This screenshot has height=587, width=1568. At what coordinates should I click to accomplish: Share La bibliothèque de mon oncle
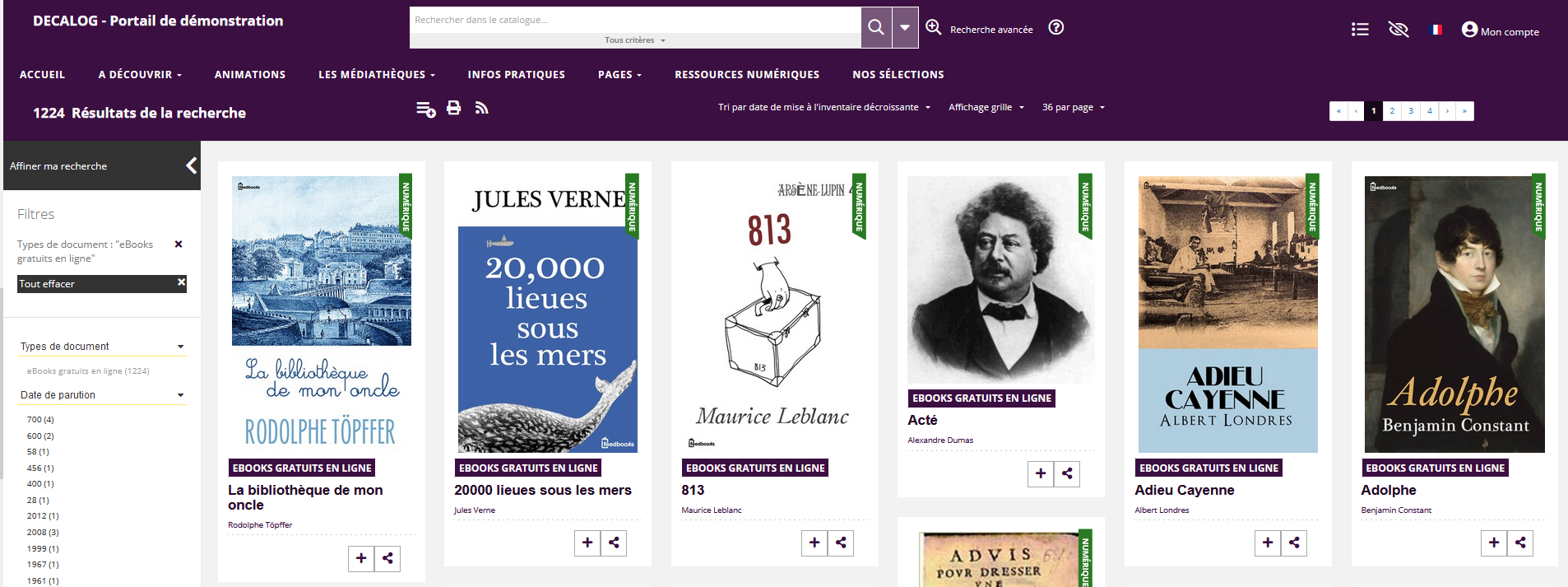click(x=387, y=558)
